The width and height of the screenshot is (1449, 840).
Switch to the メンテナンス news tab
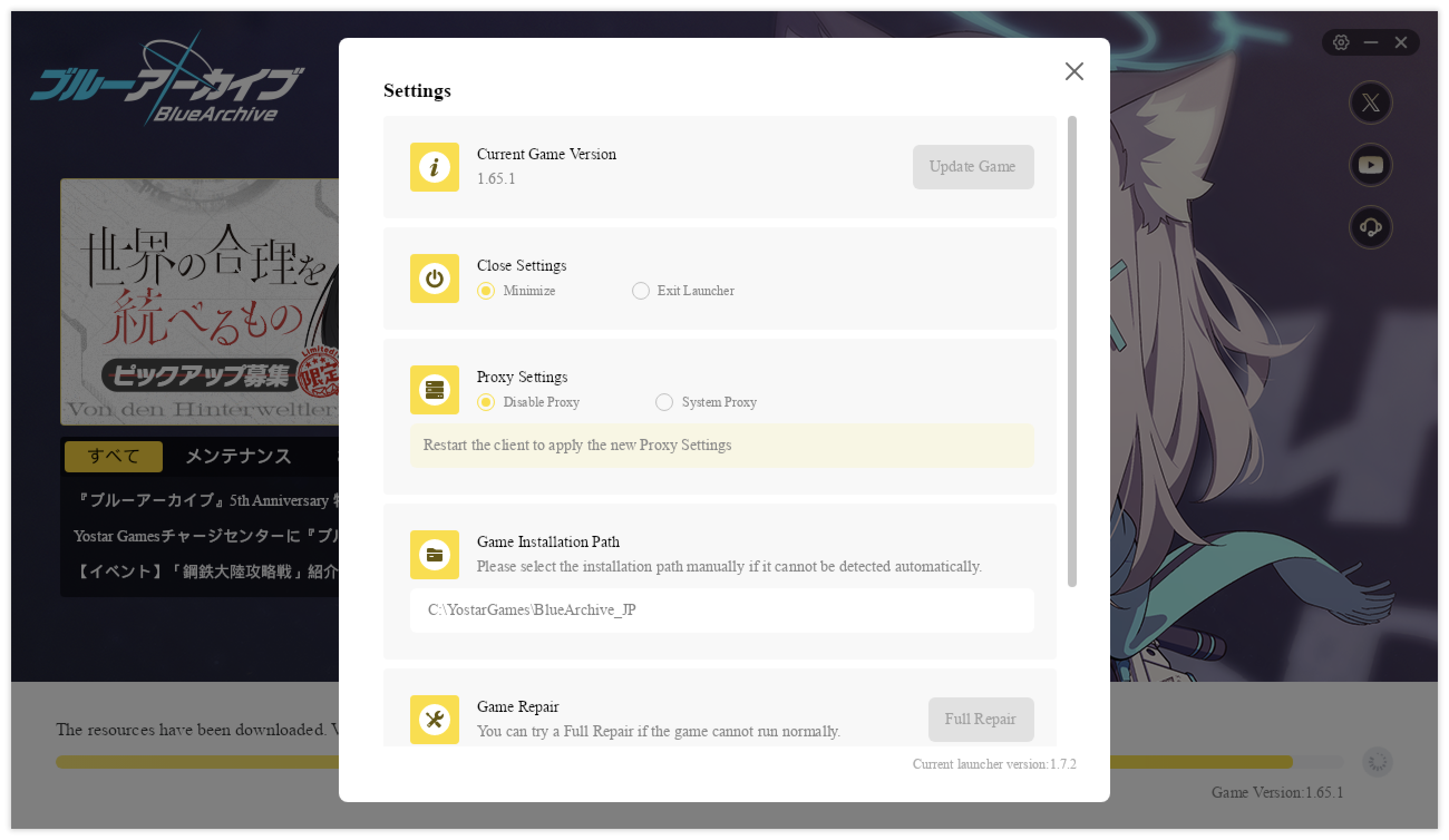click(x=238, y=457)
